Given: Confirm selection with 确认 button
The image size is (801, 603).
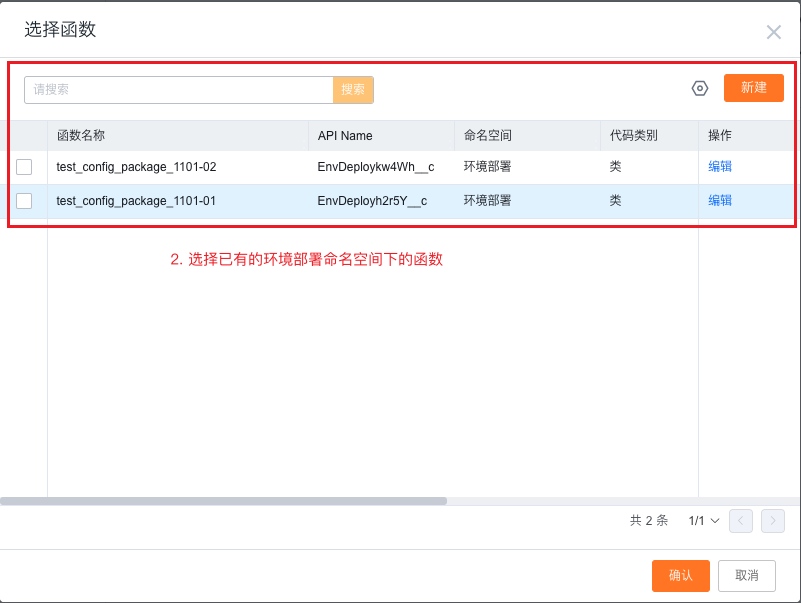Looking at the screenshot, I should pyautogui.click(x=680, y=575).
